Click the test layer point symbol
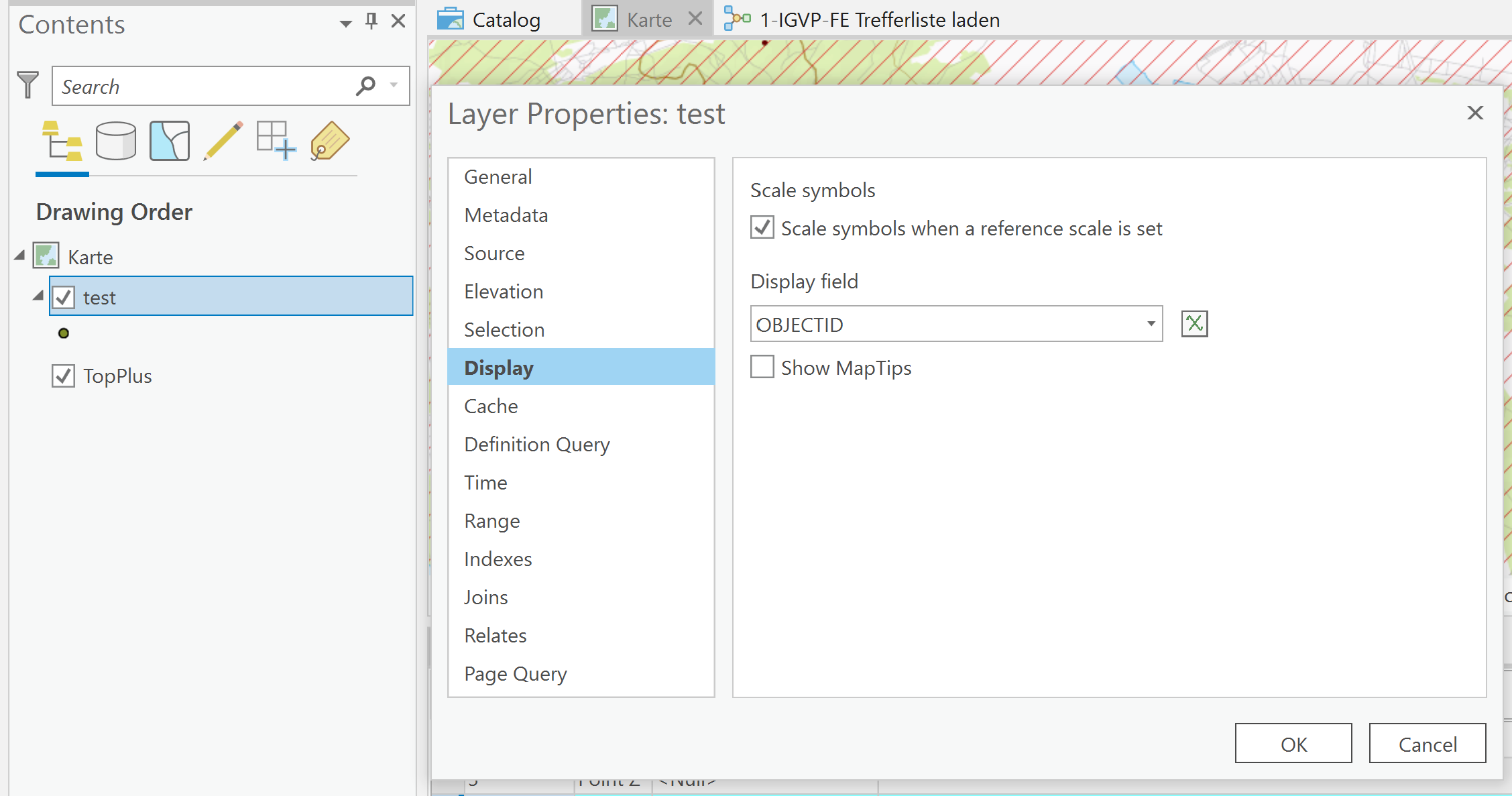Screen dimensions: 1512x796 tap(64, 333)
